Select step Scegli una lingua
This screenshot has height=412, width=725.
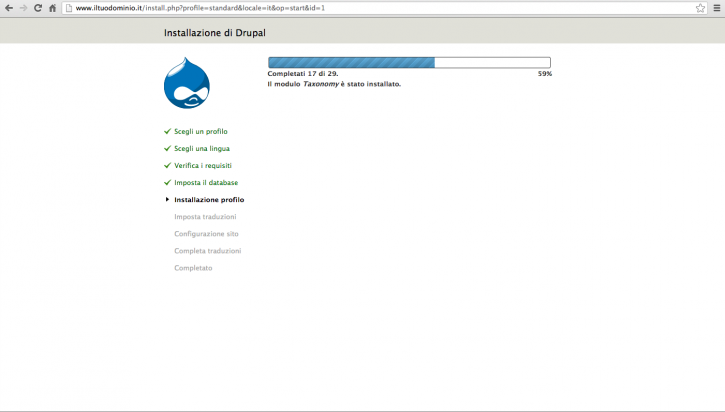pyautogui.click(x=202, y=148)
